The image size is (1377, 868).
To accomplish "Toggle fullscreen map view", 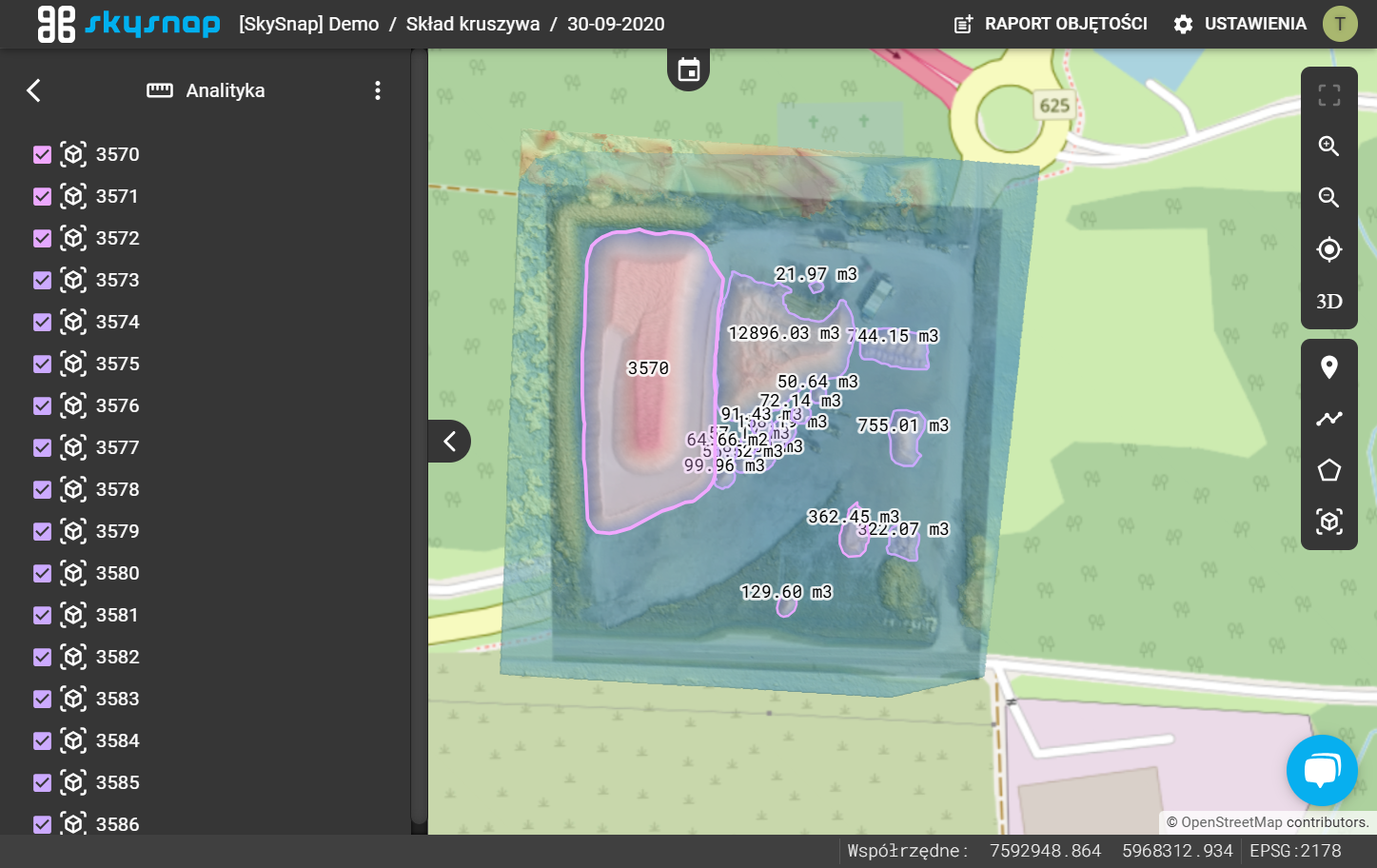I will click(1329, 95).
